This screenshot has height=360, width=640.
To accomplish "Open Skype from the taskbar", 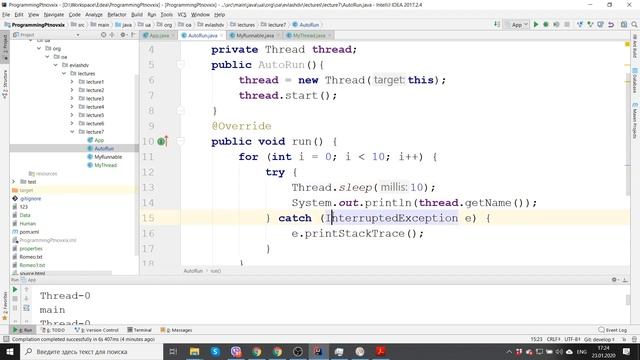I will pyautogui.click(x=215, y=351).
